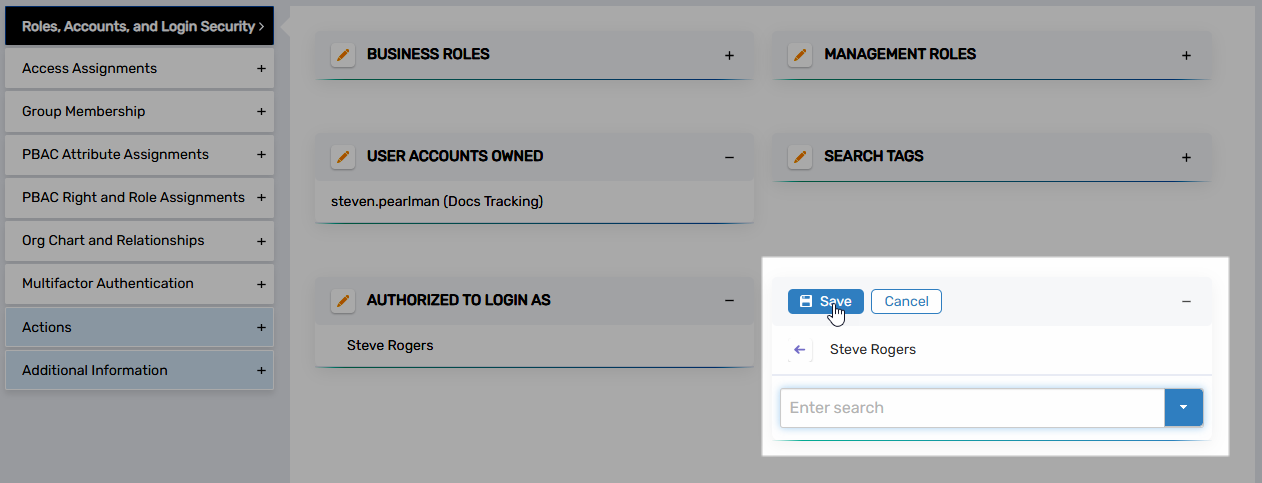The image size is (1262, 483).
Task: Open Group Membership sidebar section
Action: (139, 112)
